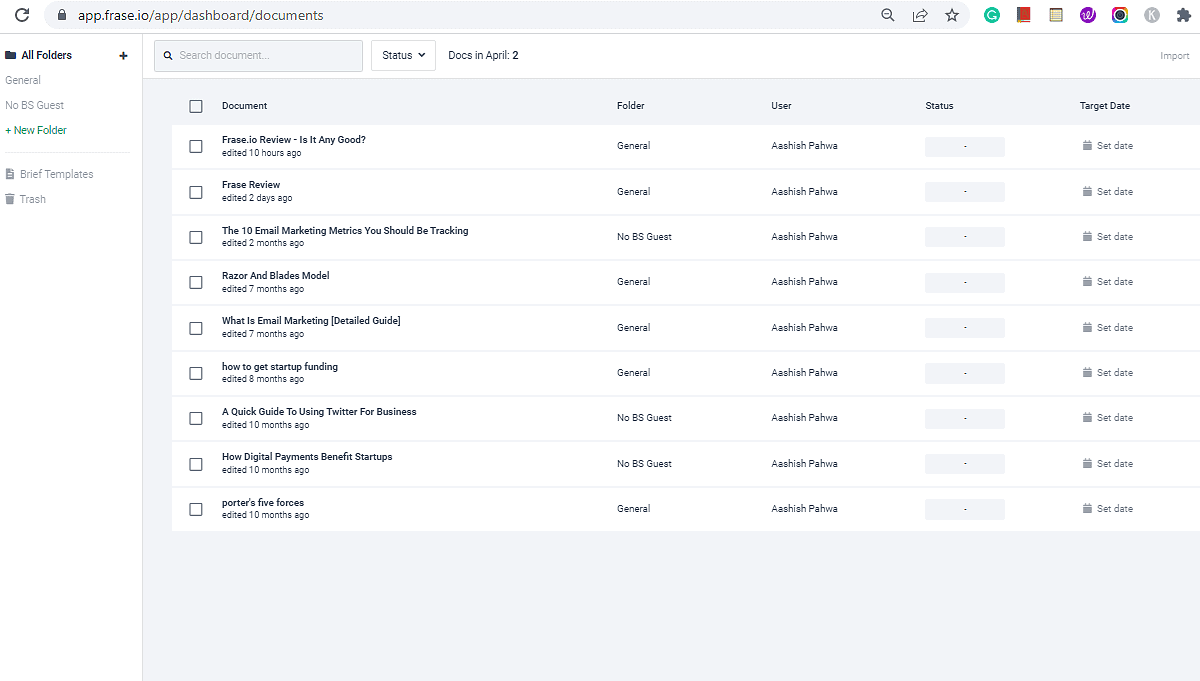Open the Grammarly extension icon
This screenshot has height=681, width=1200.
991,15
